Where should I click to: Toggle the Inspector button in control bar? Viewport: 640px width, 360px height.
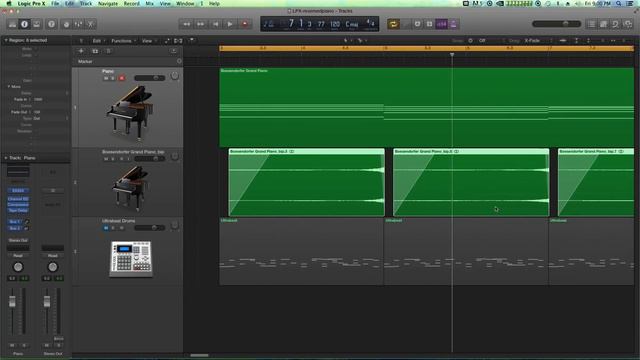point(24,24)
